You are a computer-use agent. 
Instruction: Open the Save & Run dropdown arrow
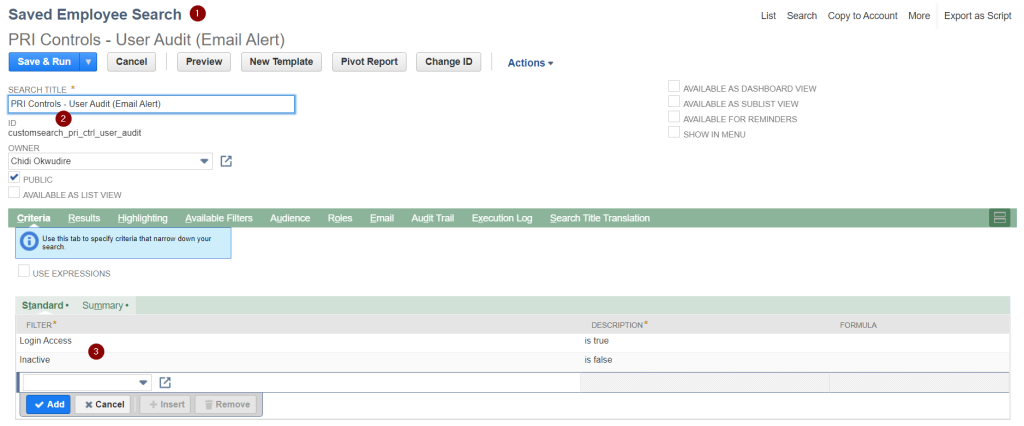(x=88, y=62)
